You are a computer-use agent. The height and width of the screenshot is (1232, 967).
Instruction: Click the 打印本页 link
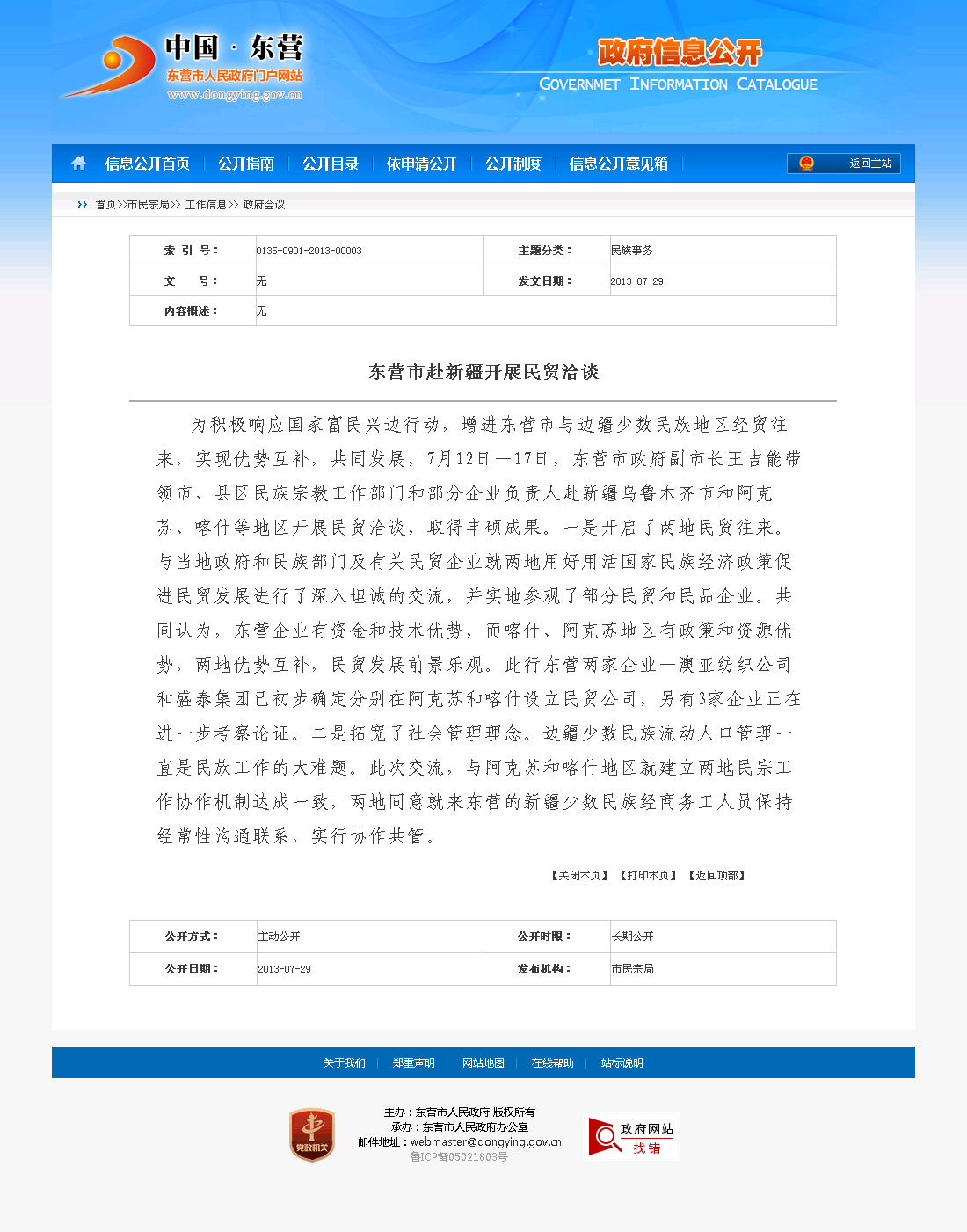(x=648, y=876)
